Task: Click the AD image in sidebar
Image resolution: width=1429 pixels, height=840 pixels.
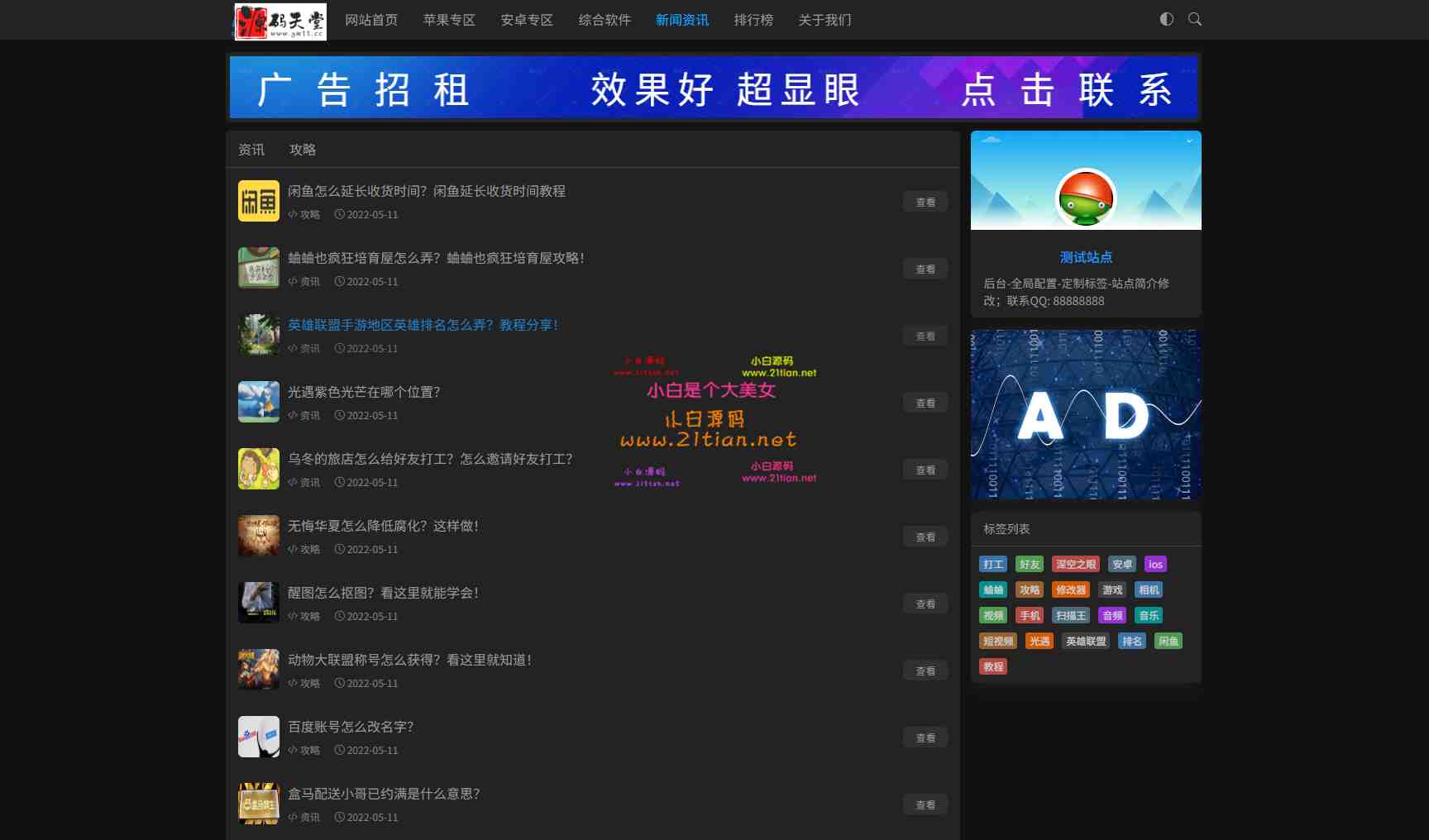Action: (x=1085, y=413)
